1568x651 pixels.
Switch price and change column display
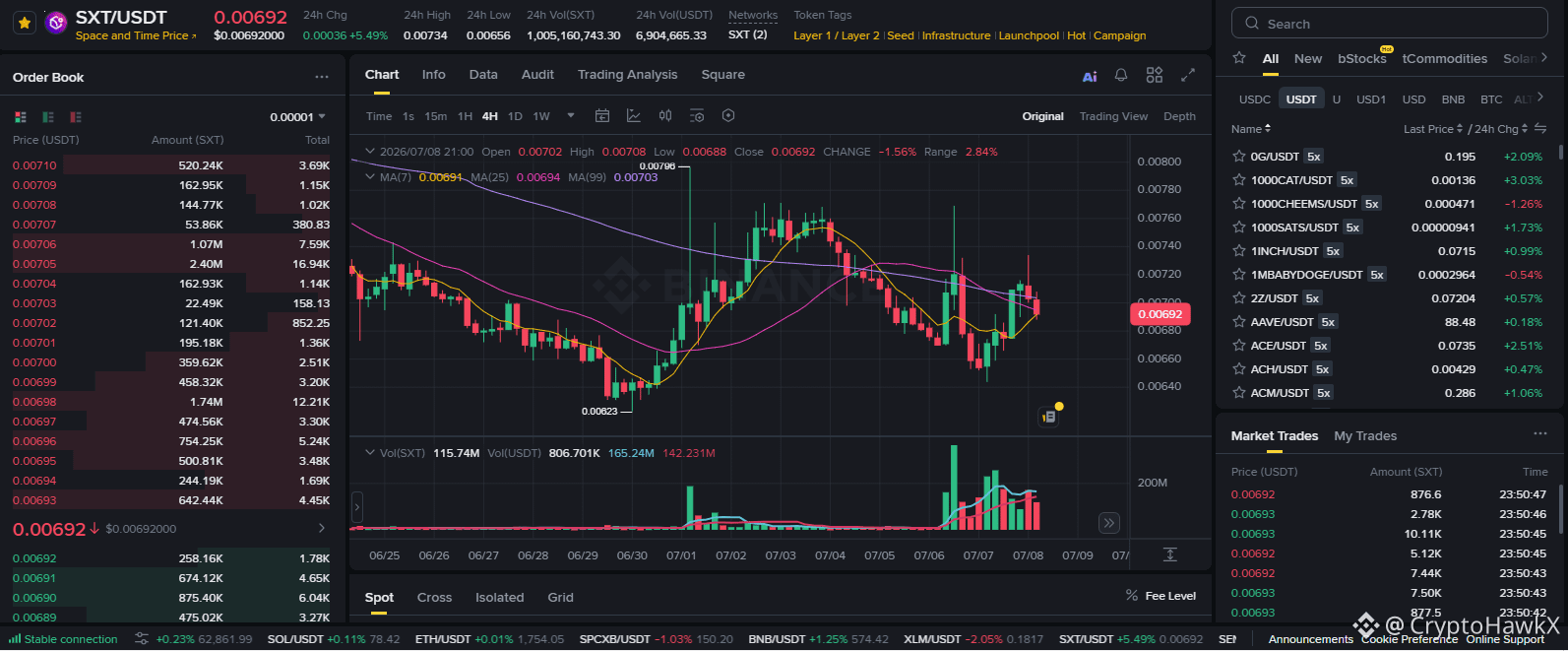pos(1540,129)
